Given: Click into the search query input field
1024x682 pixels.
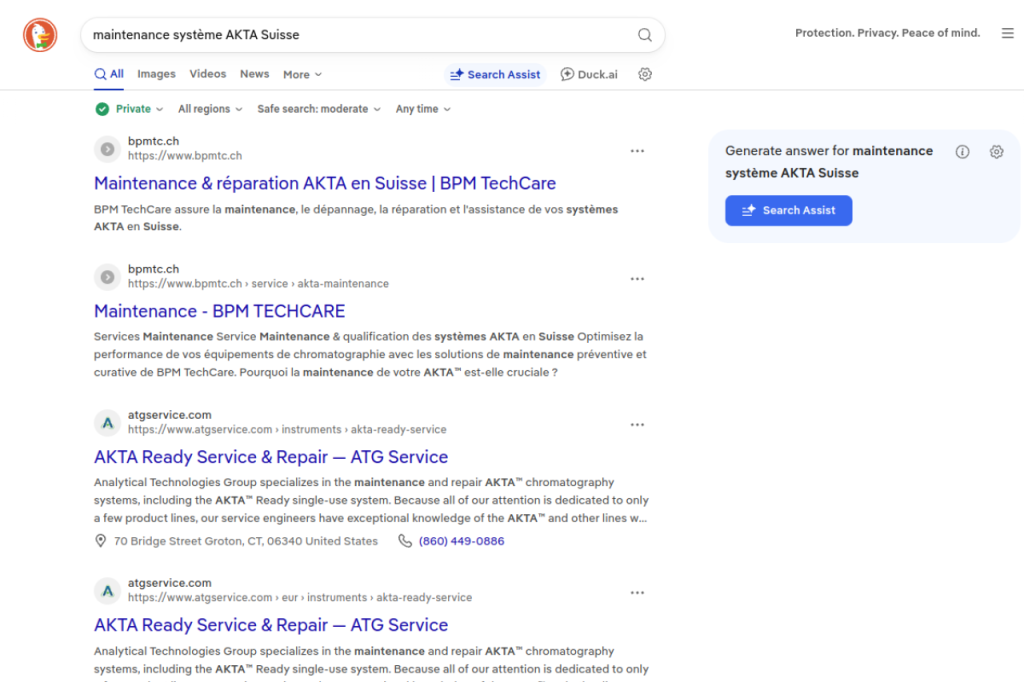Looking at the screenshot, I should [x=359, y=35].
